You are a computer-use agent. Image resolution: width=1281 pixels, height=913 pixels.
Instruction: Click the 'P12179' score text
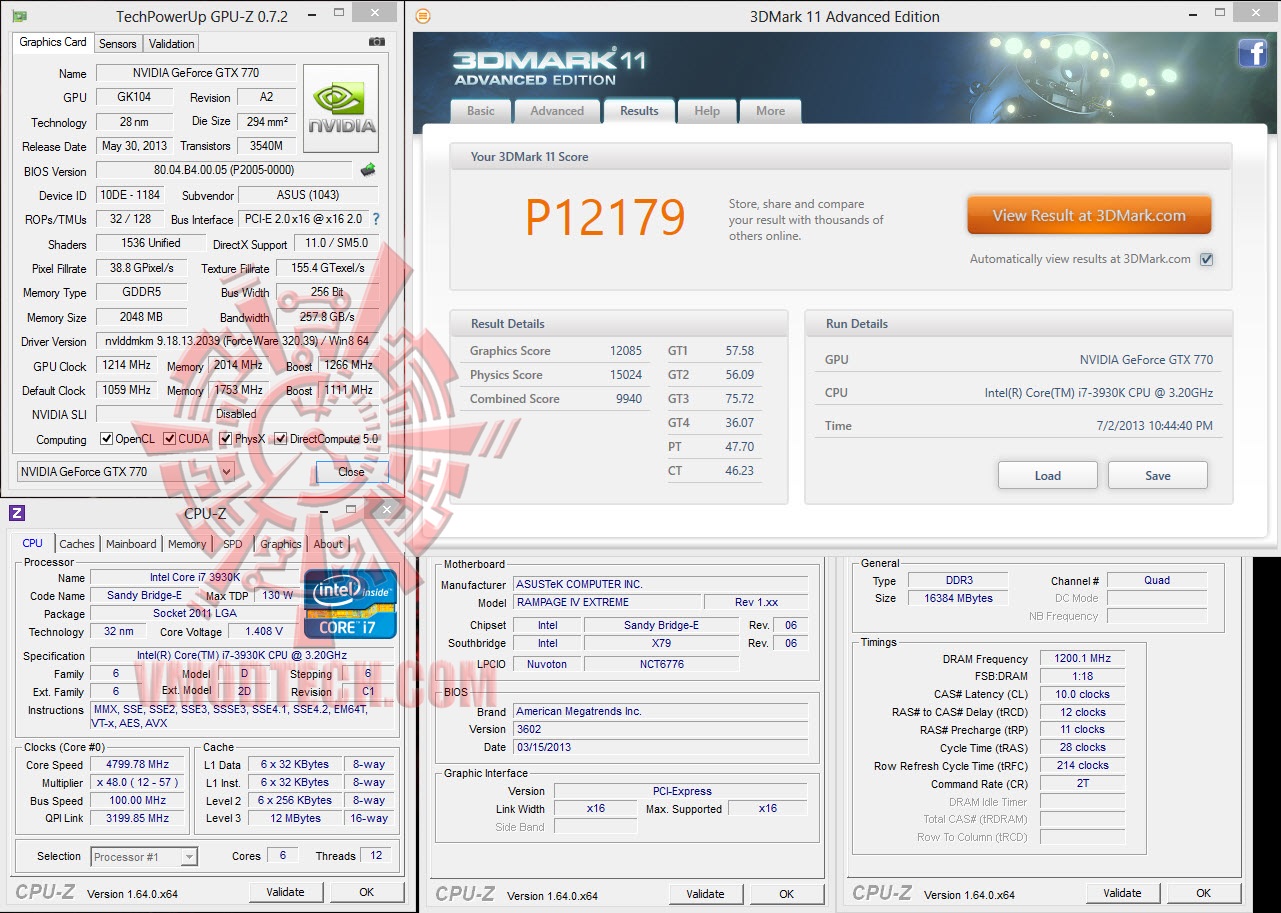606,217
